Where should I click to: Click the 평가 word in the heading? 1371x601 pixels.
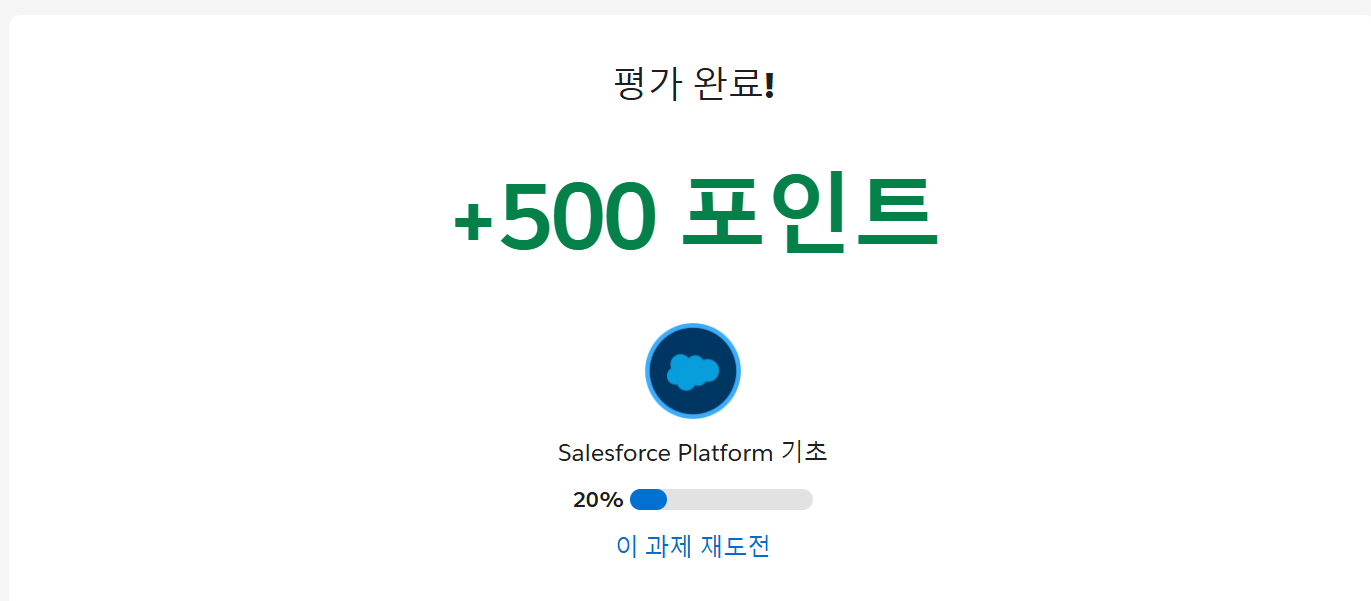coord(646,84)
